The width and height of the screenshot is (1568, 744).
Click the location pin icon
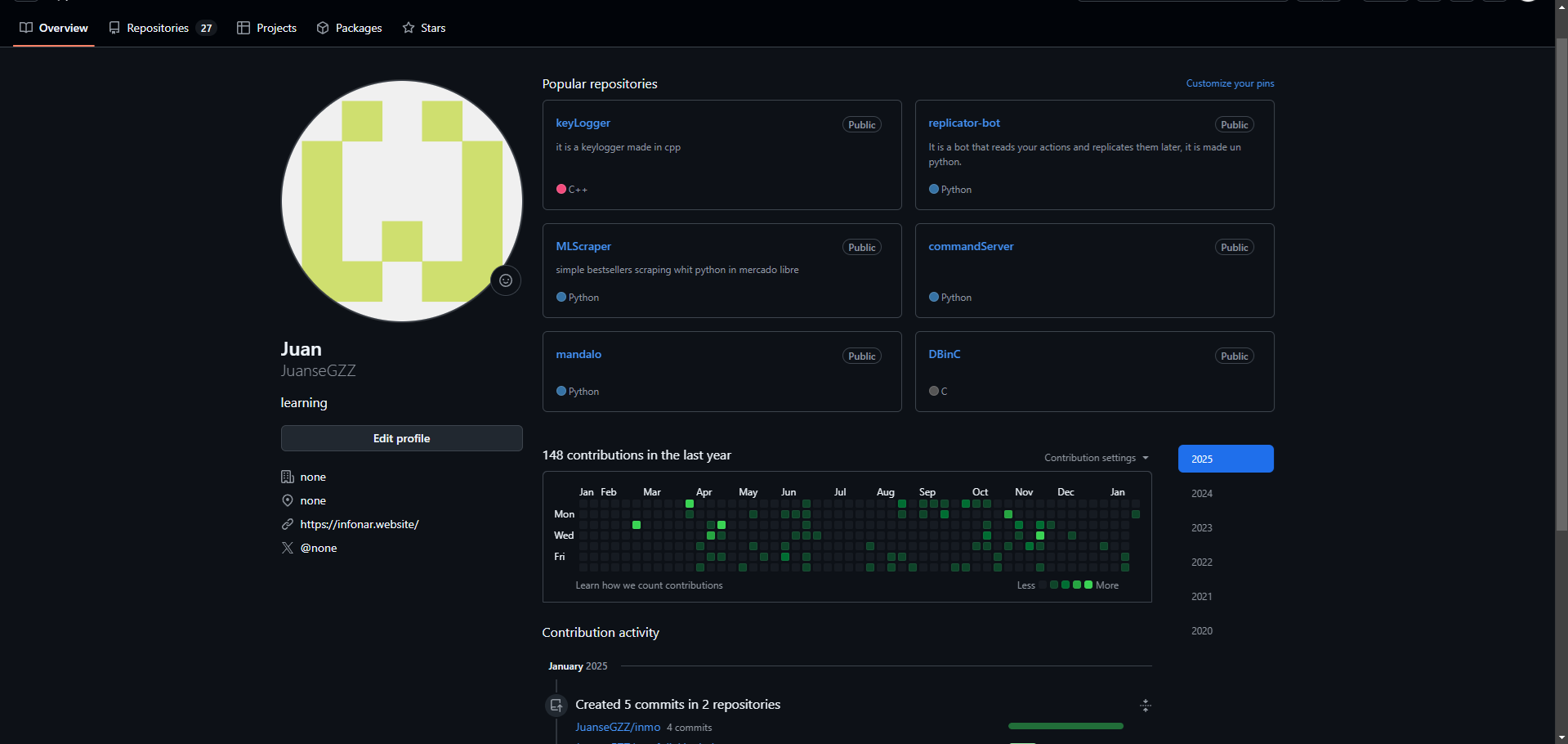point(288,500)
